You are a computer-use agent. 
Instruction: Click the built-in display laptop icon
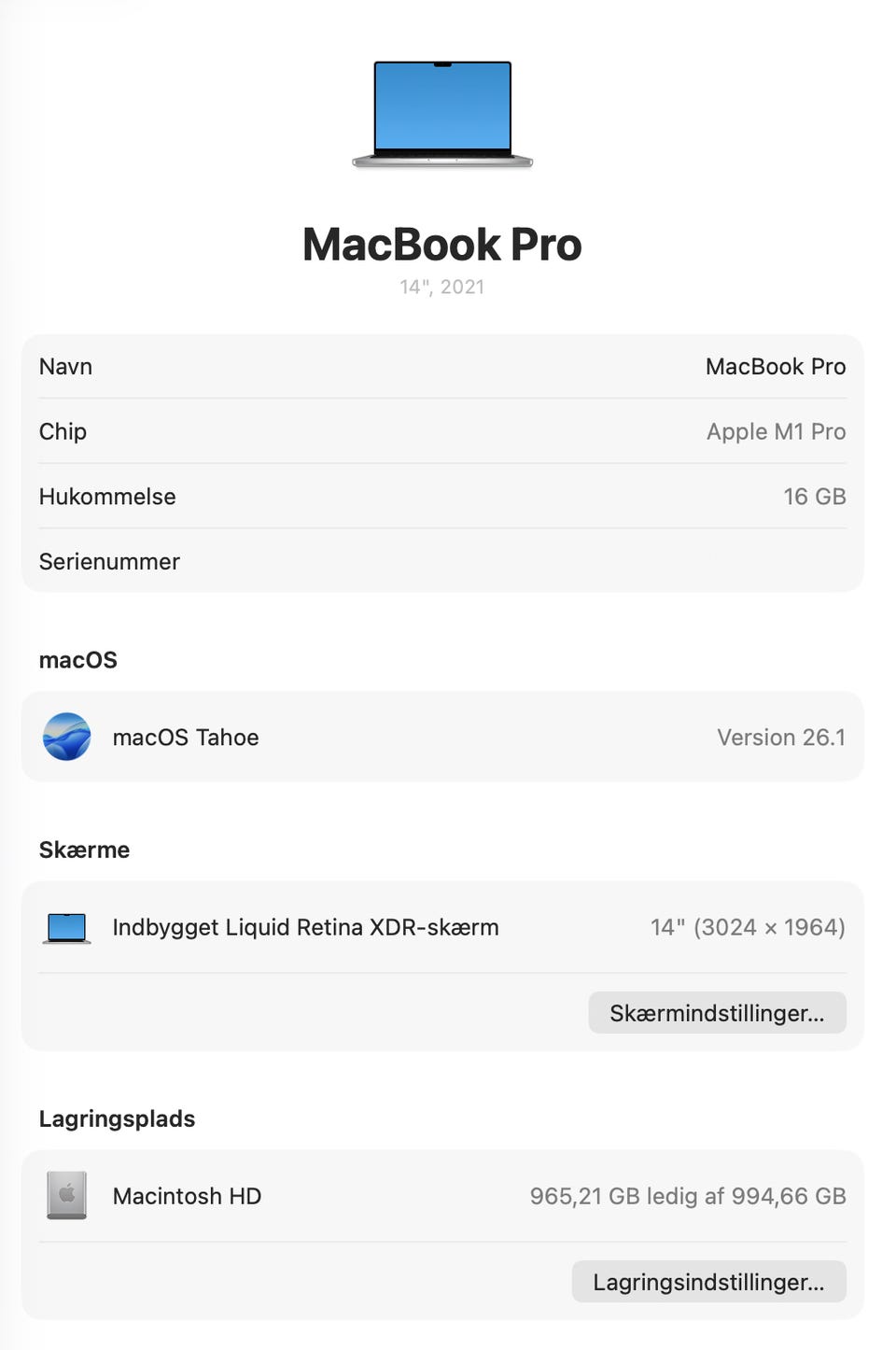[x=66, y=928]
